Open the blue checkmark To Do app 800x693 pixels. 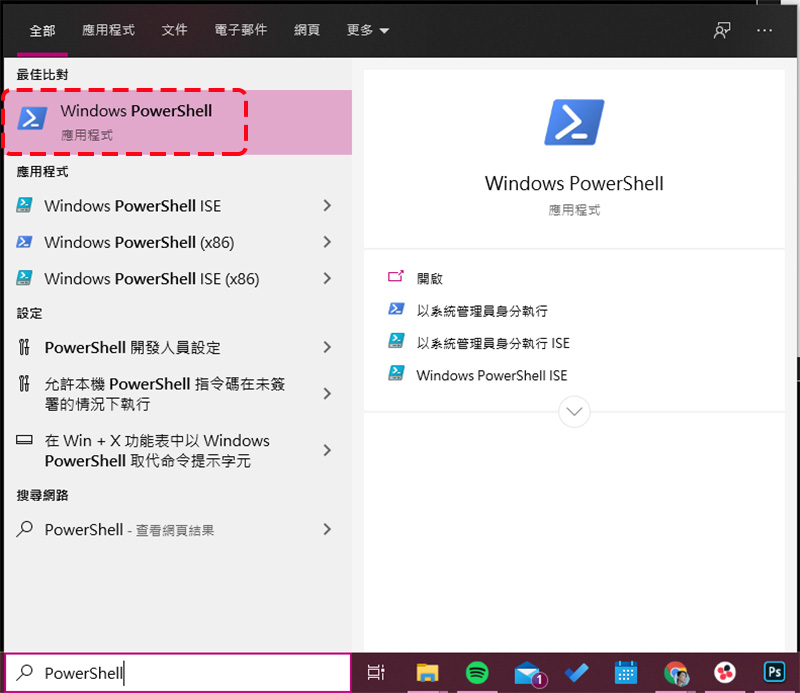coord(577,673)
